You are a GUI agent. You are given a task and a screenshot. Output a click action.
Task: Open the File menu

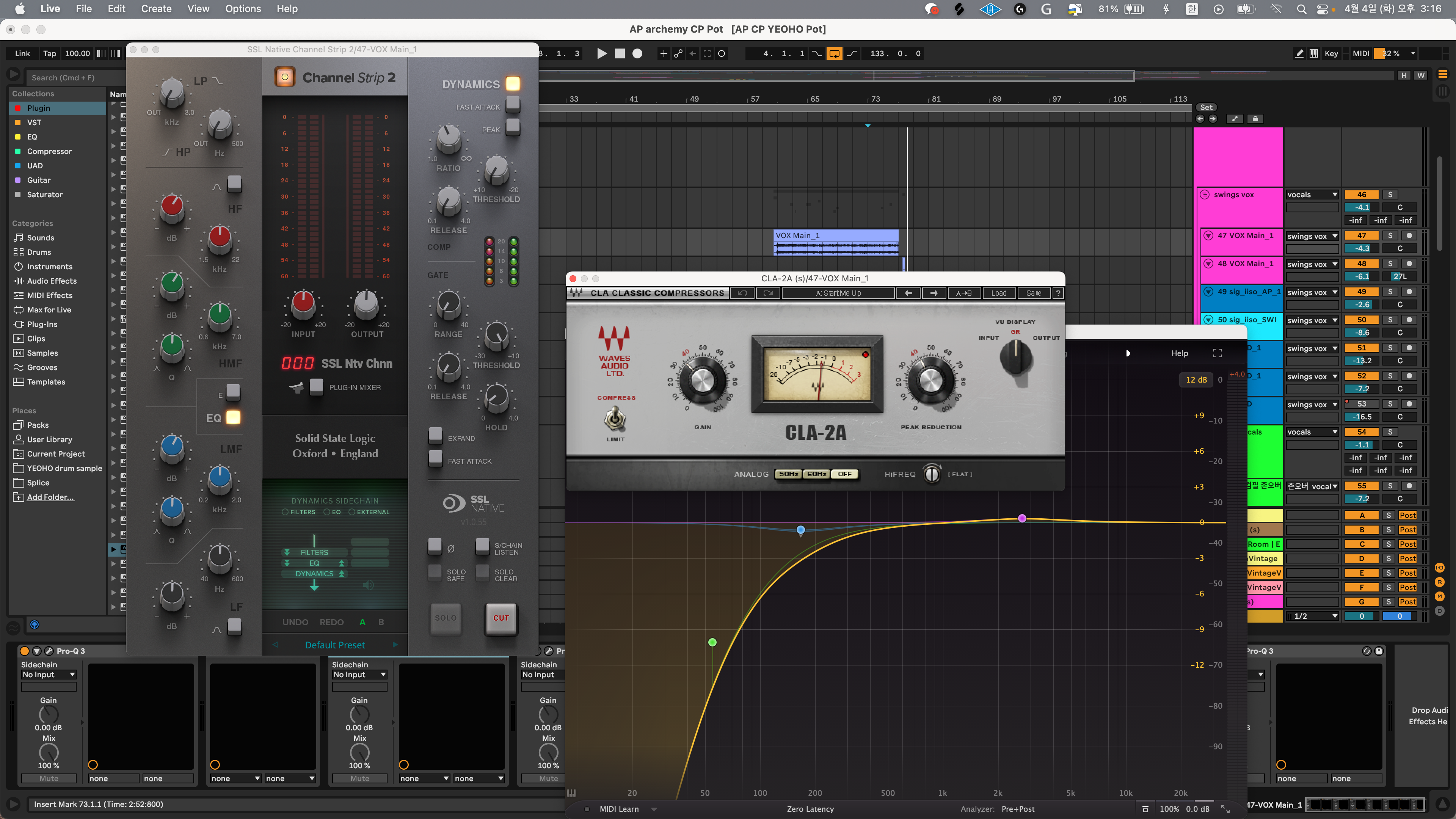[84, 8]
